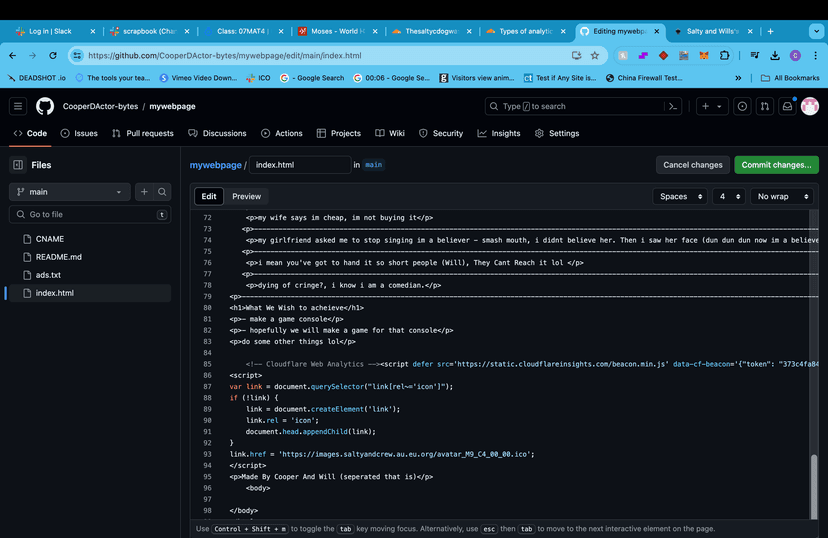Open pull requests icon in header
The image size is (828, 538).
click(765, 106)
